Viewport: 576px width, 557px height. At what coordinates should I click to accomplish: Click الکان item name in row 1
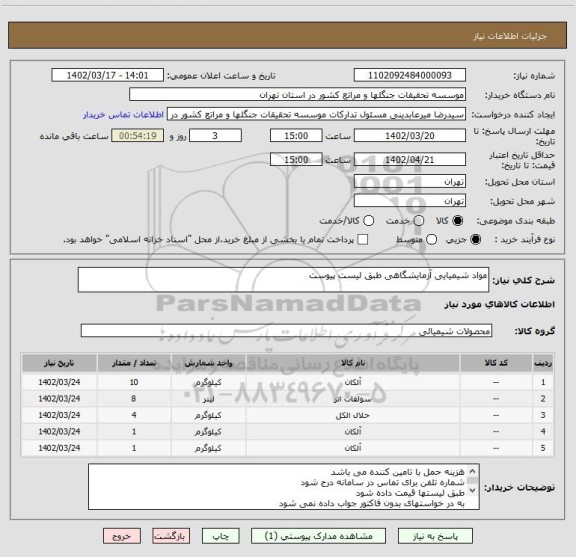click(x=353, y=382)
